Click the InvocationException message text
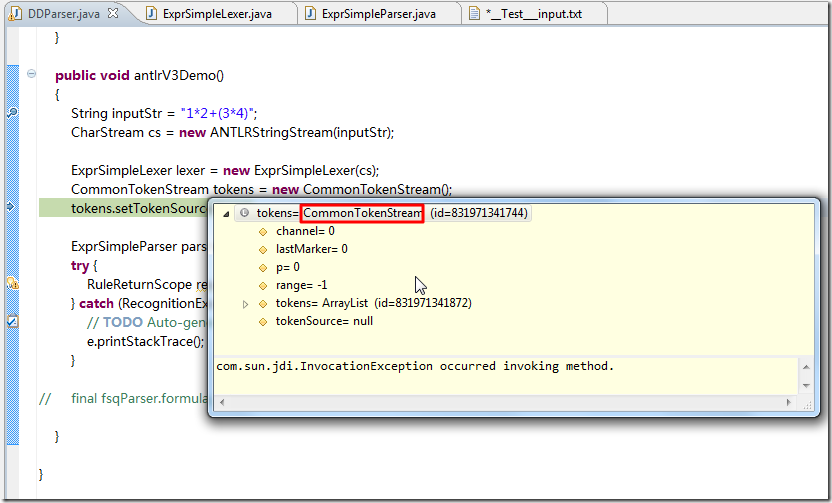Viewport: 832px width, 503px height. tap(415, 366)
